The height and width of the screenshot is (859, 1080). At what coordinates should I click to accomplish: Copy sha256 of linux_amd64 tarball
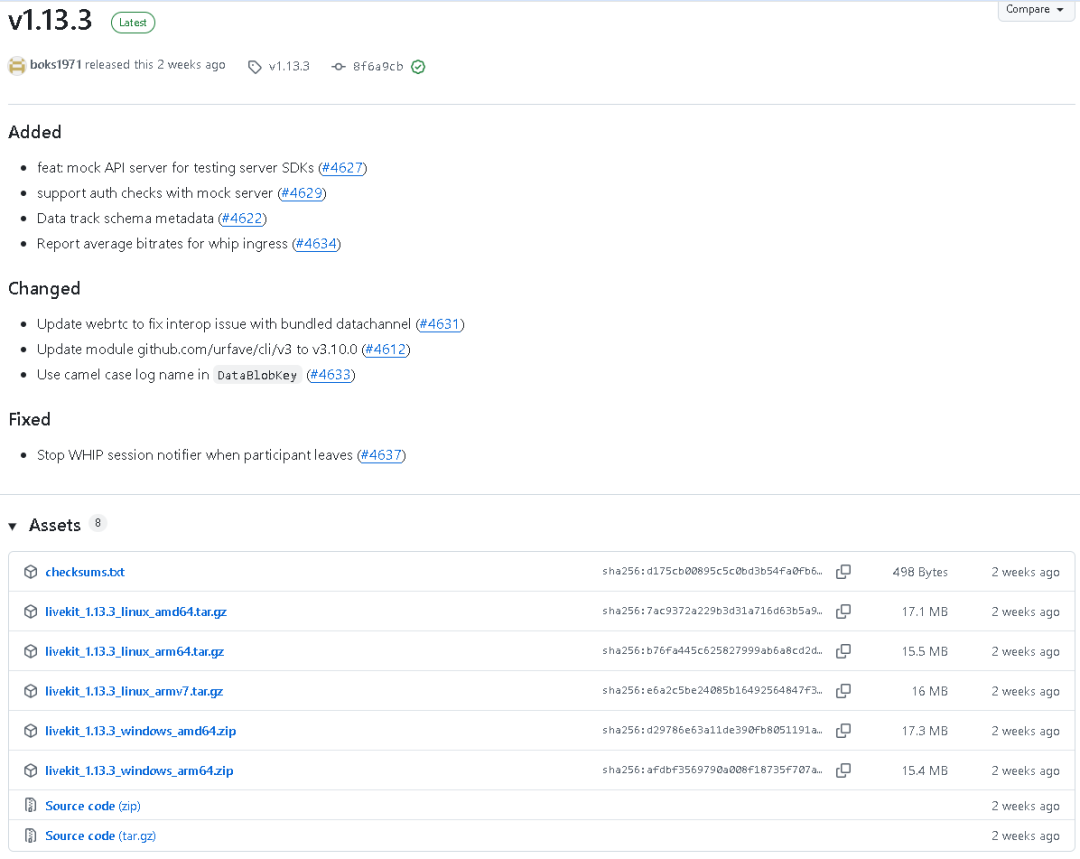843,612
